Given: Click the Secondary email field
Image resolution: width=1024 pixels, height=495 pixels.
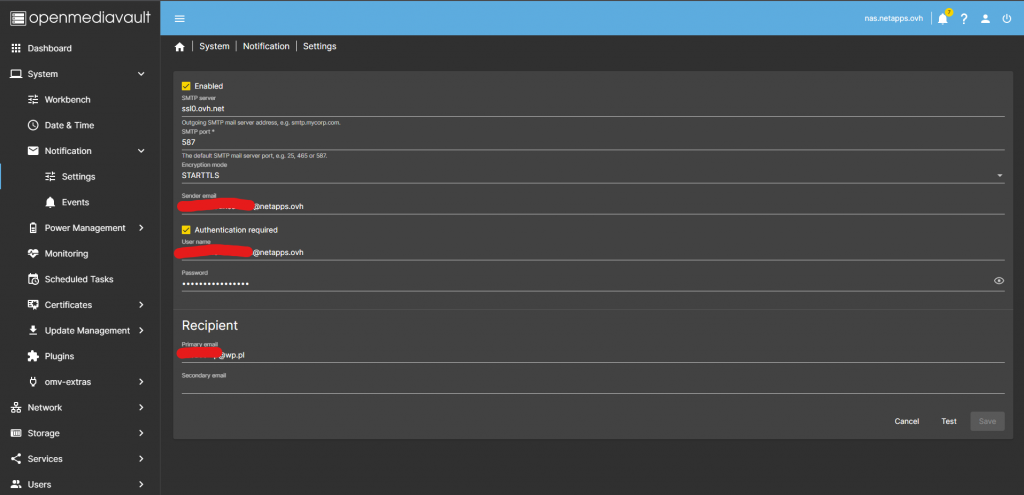Looking at the screenshot, I should (x=592, y=386).
